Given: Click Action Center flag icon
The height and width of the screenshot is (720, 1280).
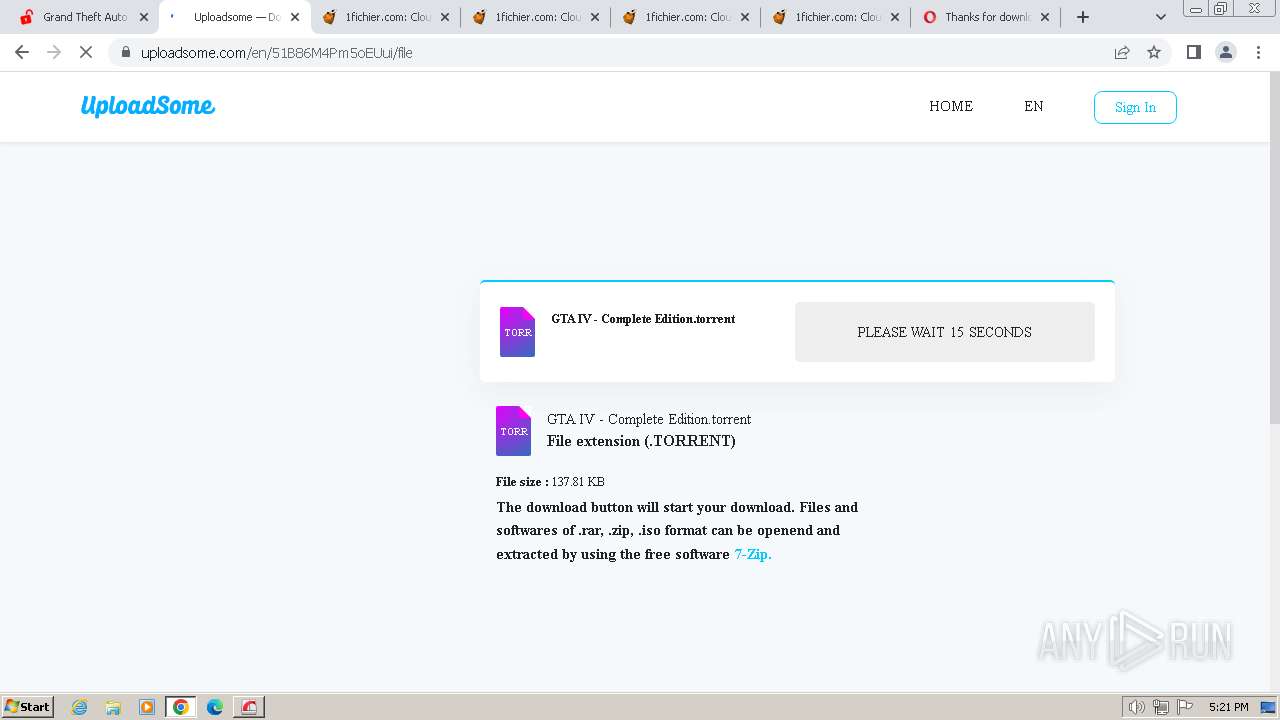Looking at the screenshot, I should (1185, 707).
